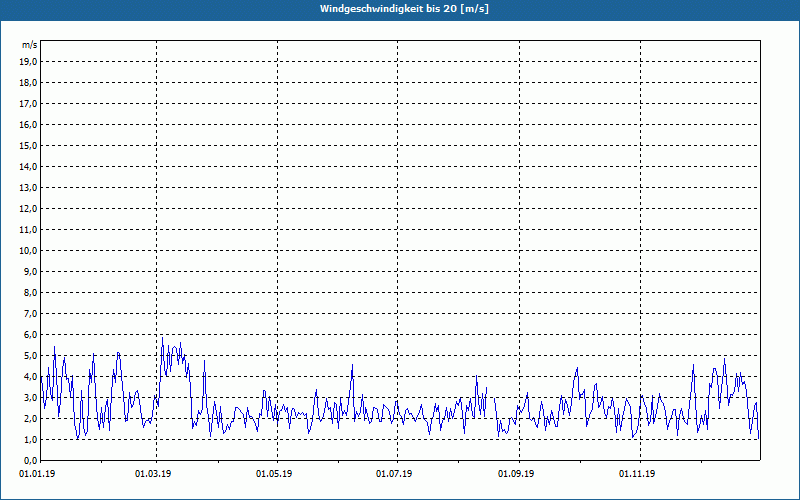
Task: Click the 10,0 y-axis label
Action: (28, 251)
